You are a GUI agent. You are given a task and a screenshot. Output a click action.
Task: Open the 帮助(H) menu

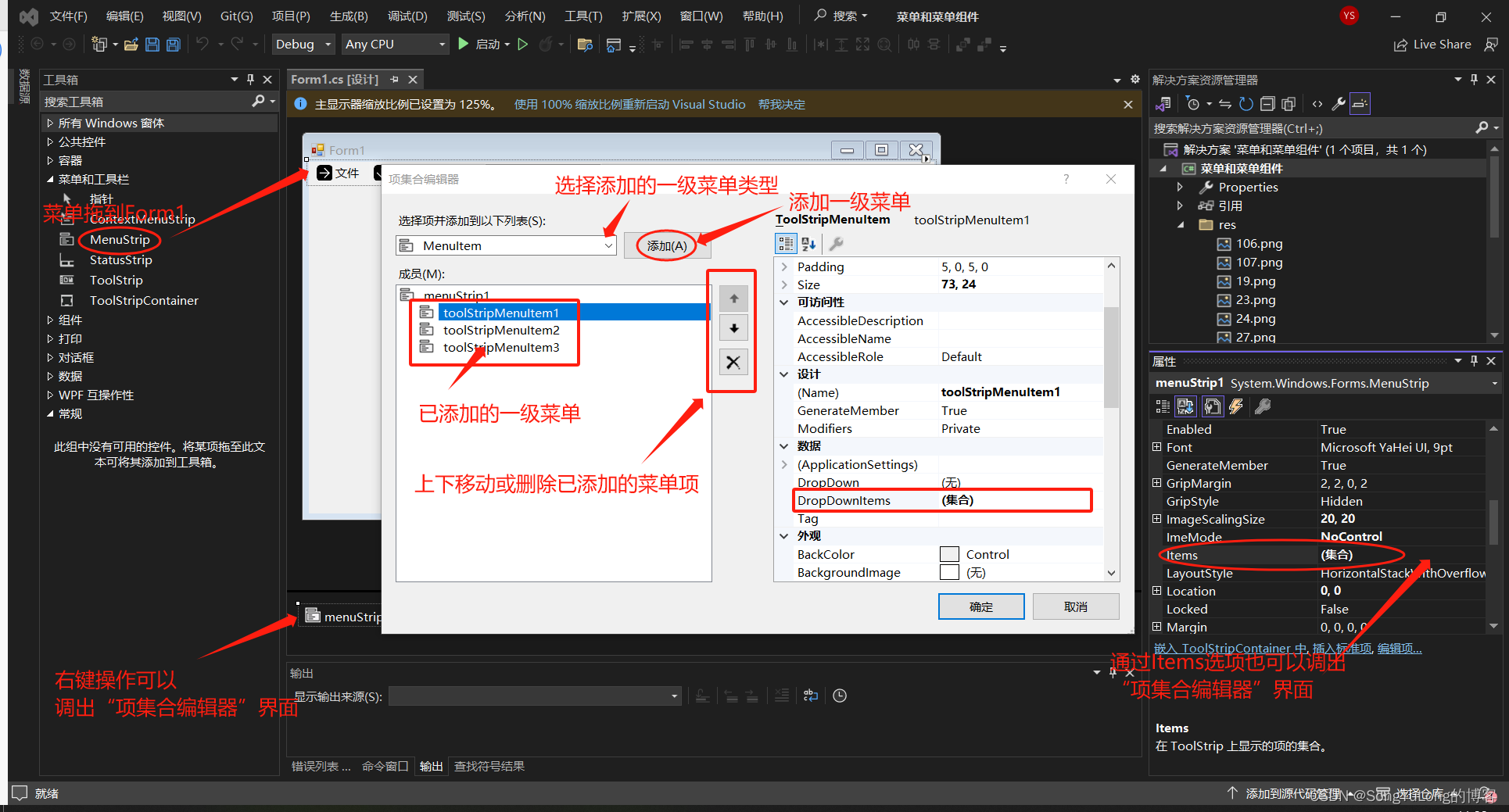click(762, 16)
